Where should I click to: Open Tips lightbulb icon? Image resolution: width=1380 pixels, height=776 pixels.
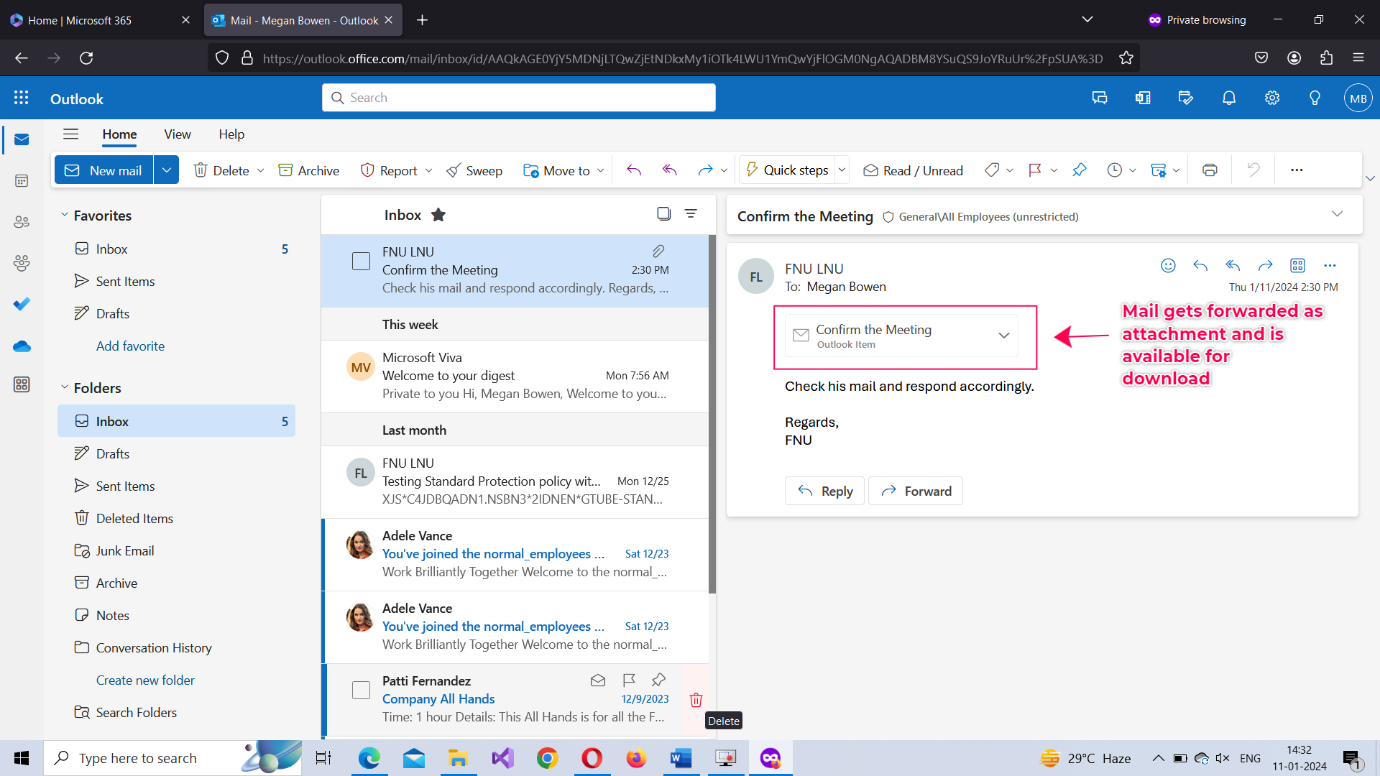tap(1315, 98)
